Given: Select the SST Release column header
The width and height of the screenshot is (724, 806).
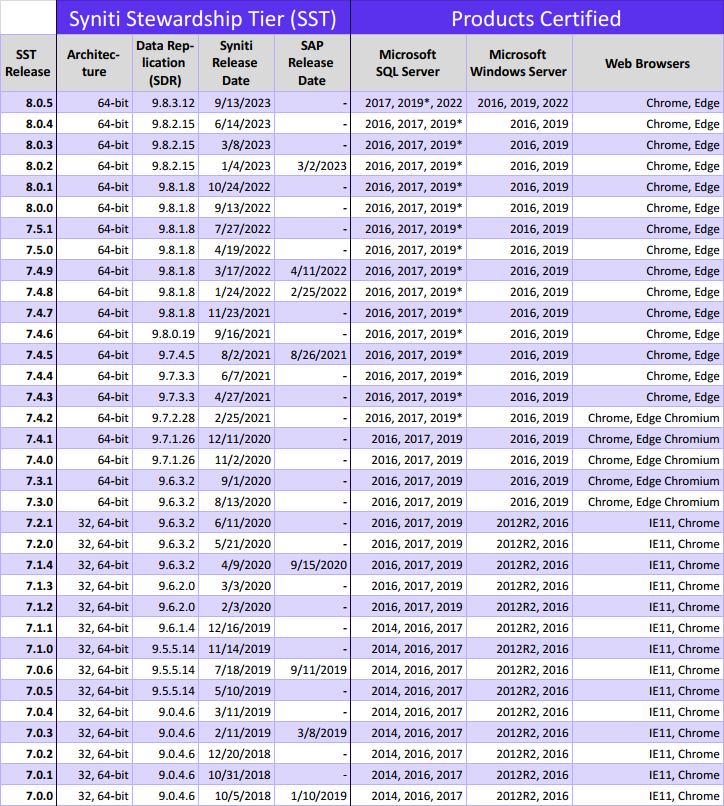Looking at the screenshot, I should (28, 63).
